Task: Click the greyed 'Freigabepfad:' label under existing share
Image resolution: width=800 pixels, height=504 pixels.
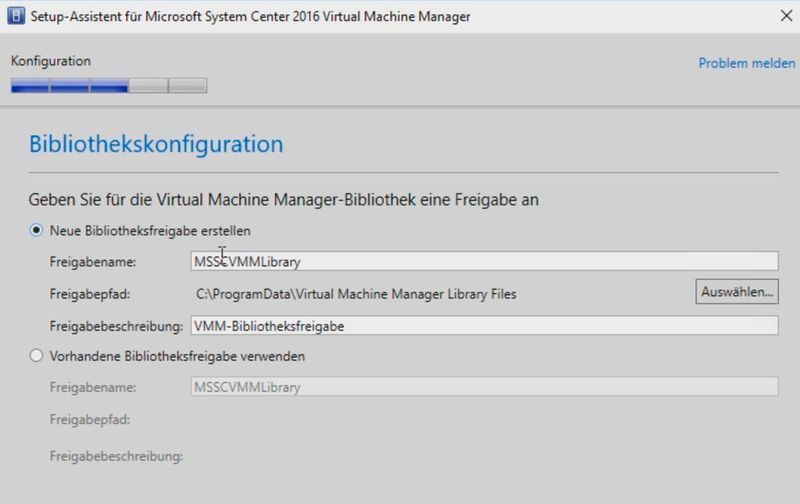Action: tap(90, 419)
